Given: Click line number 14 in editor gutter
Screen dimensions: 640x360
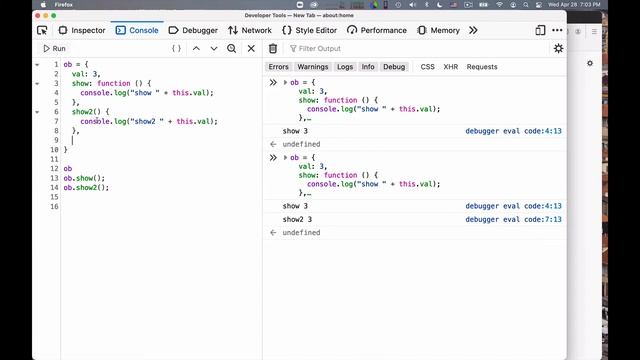Looking at the screenshot, I should (x=54, y=188).
